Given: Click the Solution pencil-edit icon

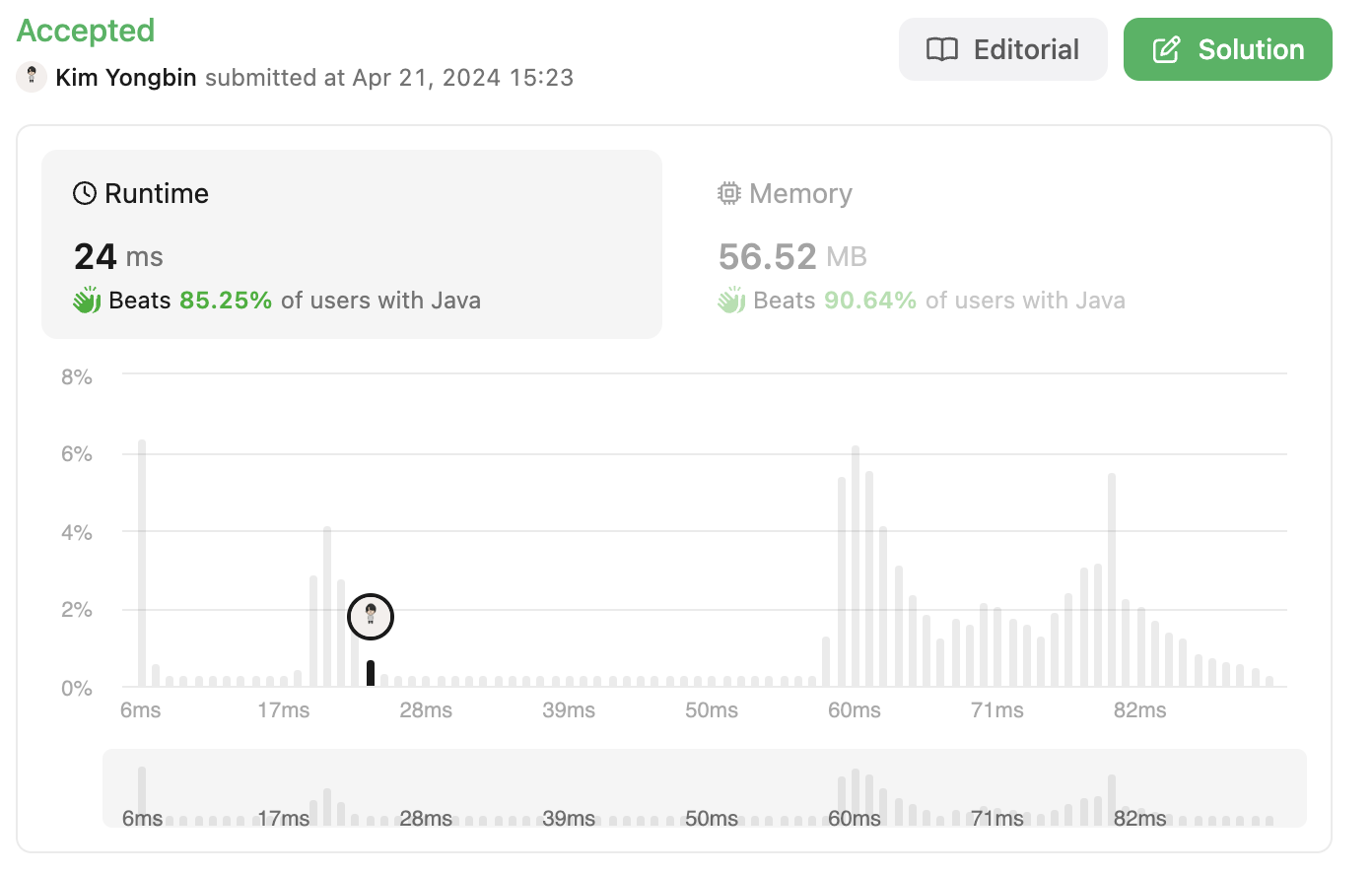Looking at the screenshot, I should 1166,49.
